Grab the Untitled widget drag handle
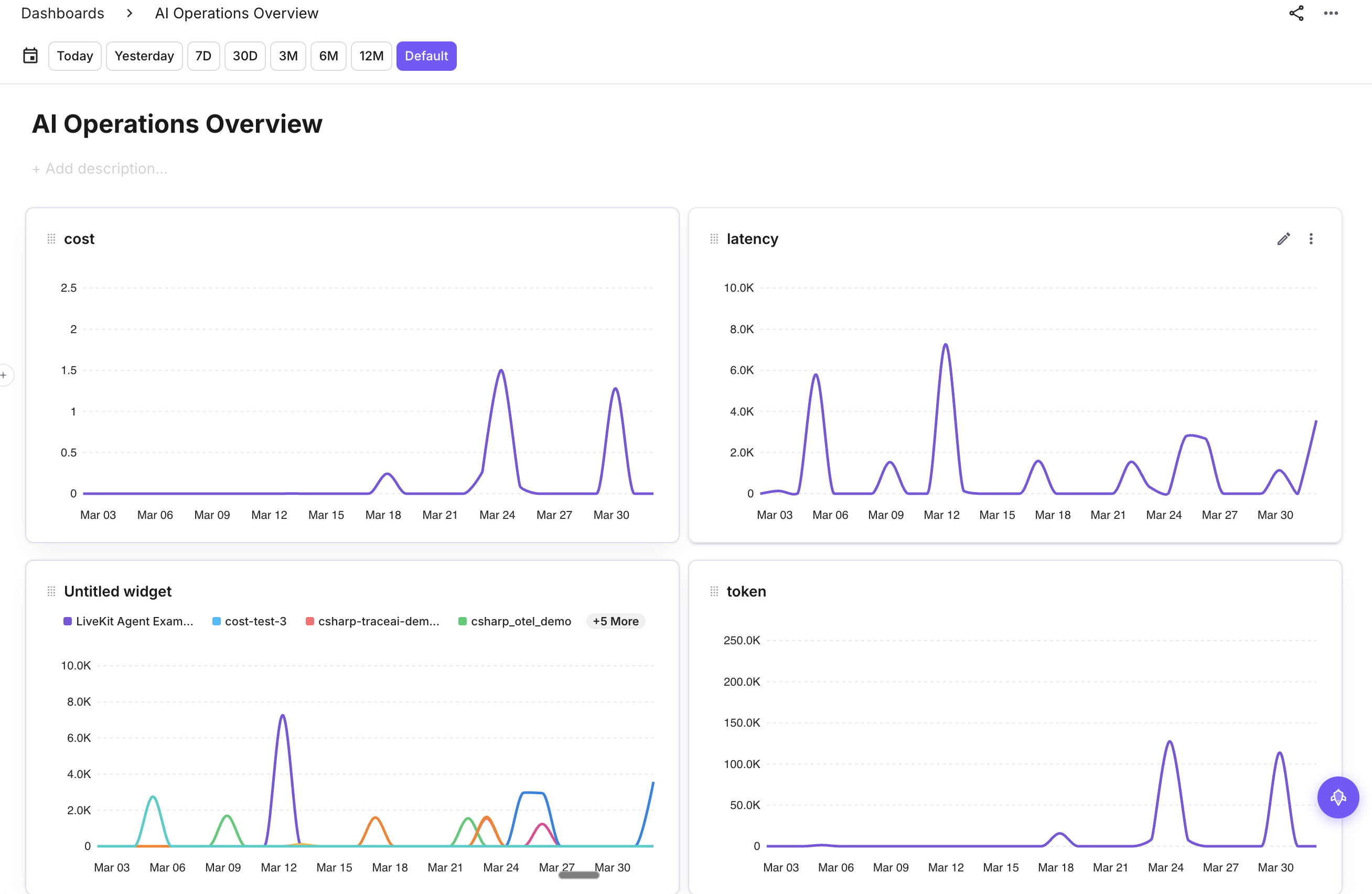 click(x=51, y=591)
